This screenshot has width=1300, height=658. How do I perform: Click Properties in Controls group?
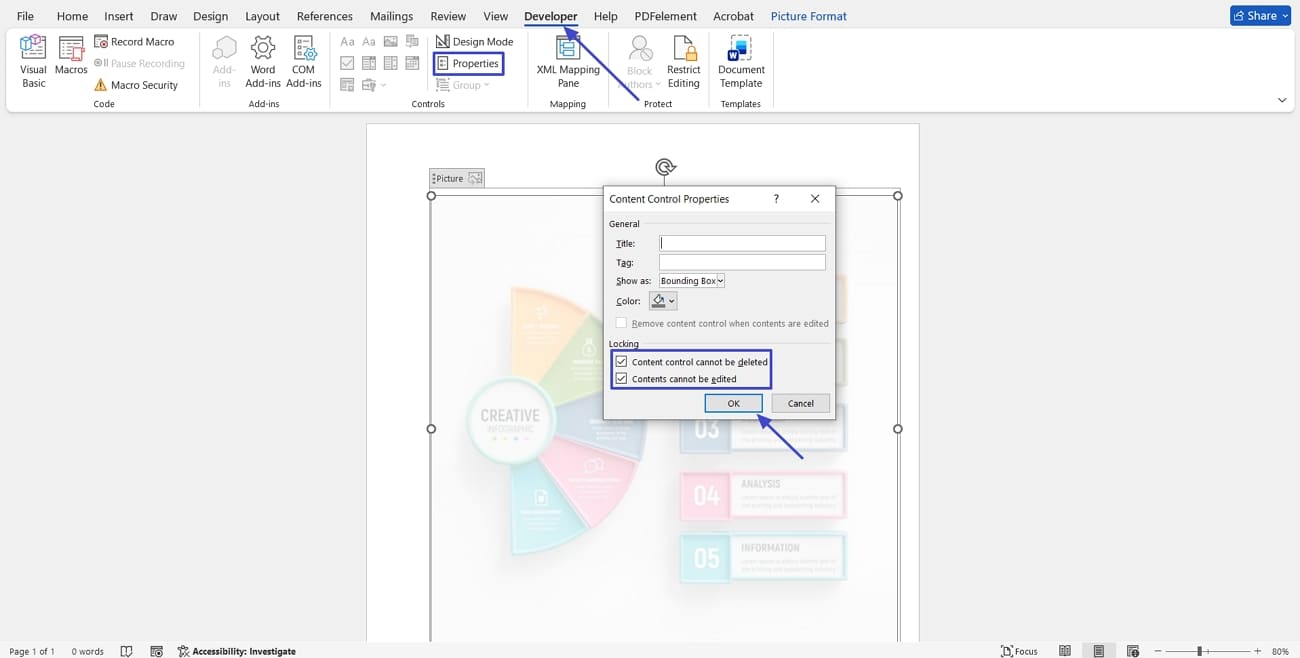468,63
